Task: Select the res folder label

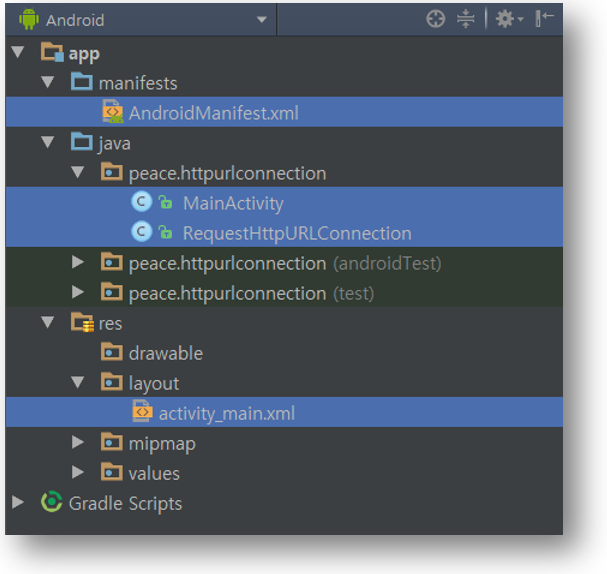Action: click(x=110, y=324)
